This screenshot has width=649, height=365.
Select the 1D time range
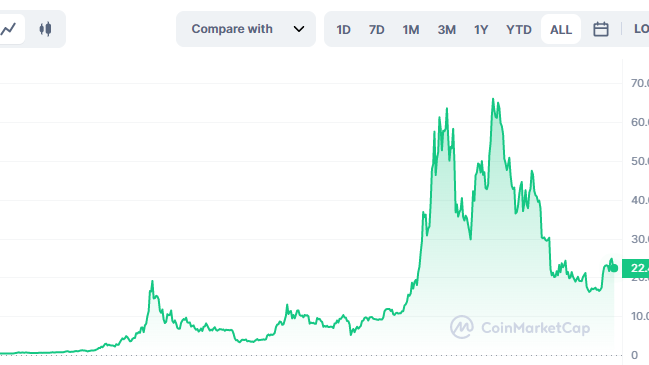pyautogui.click(x=343, y=30)
